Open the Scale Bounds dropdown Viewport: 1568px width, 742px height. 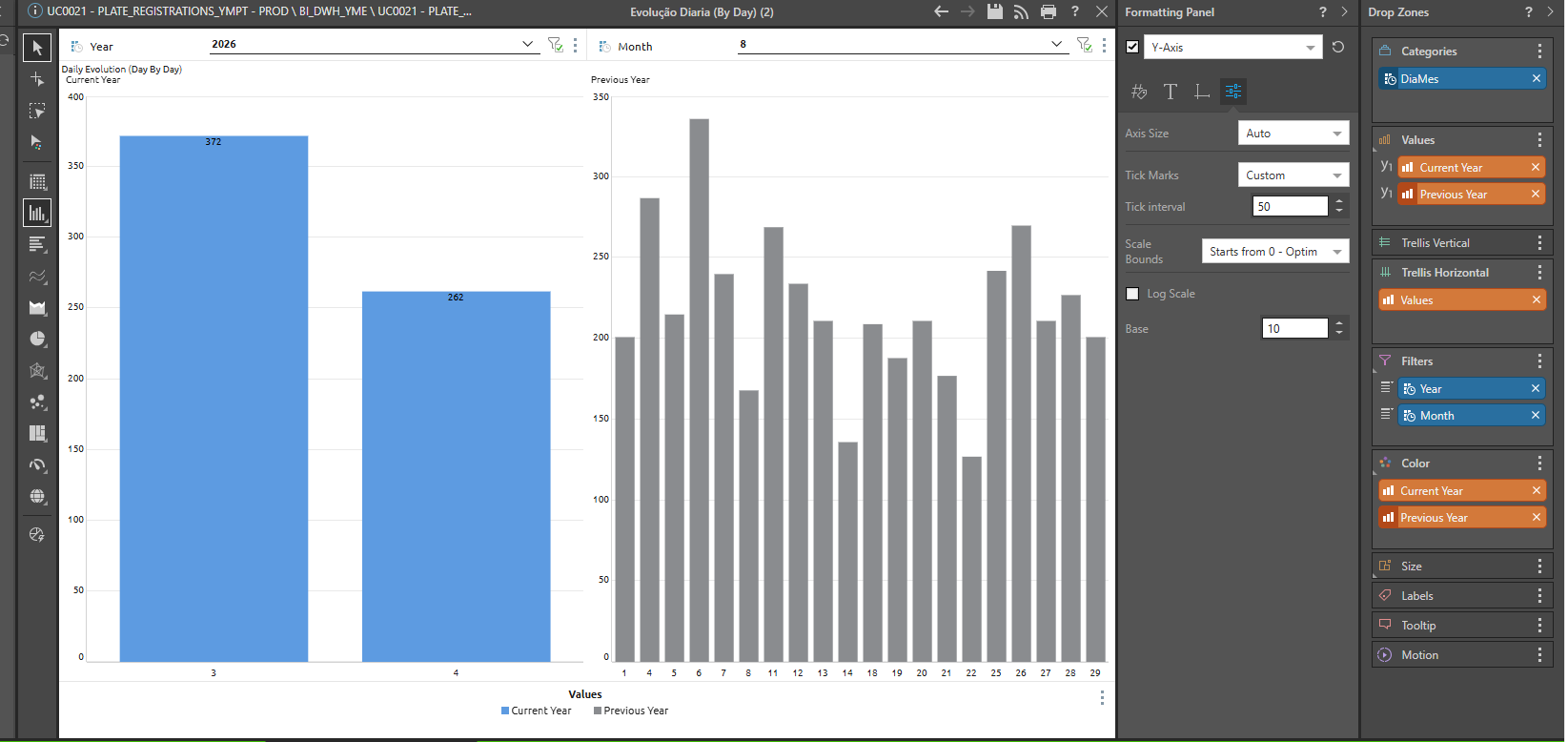point(1275,252)
